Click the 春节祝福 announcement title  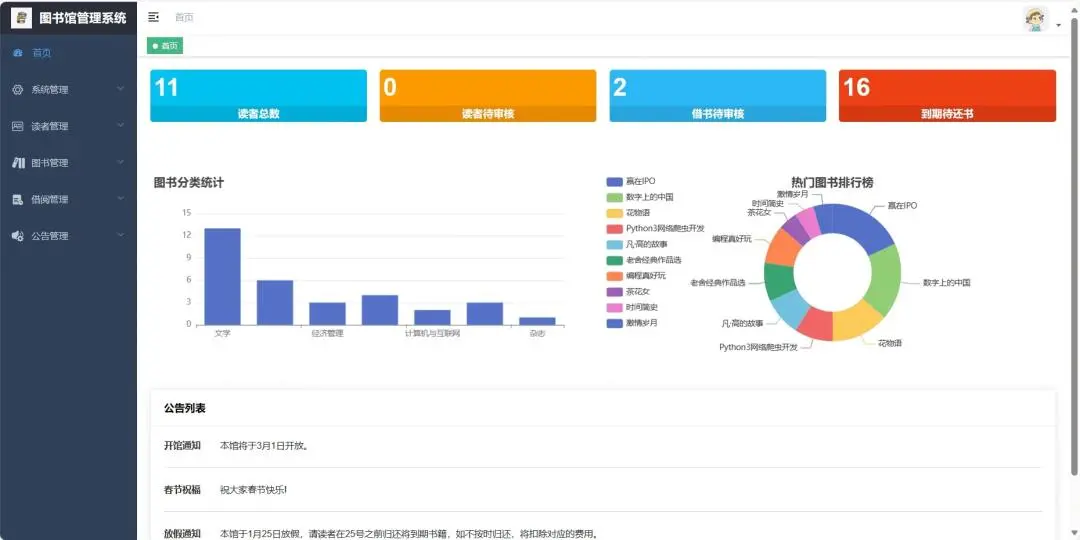coord(182,490)
